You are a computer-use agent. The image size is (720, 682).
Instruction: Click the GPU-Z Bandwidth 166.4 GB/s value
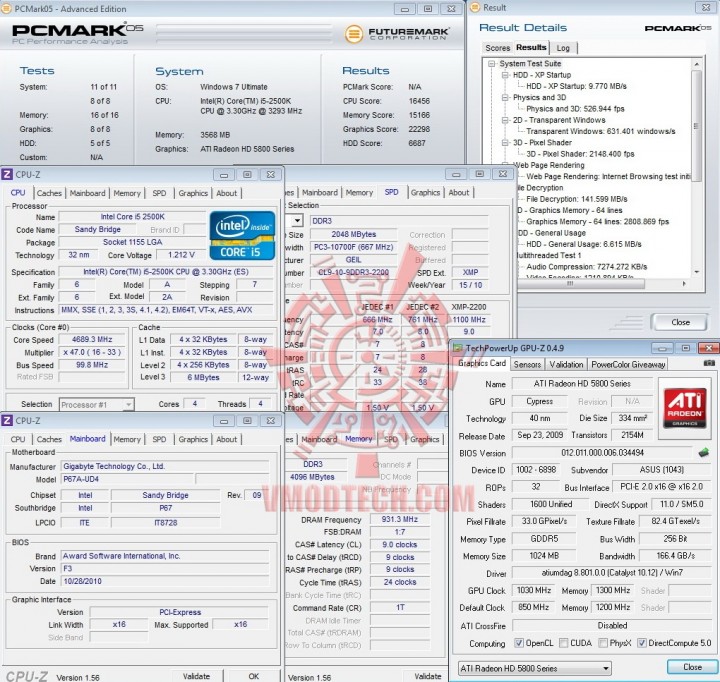click(x=675, y=556)
